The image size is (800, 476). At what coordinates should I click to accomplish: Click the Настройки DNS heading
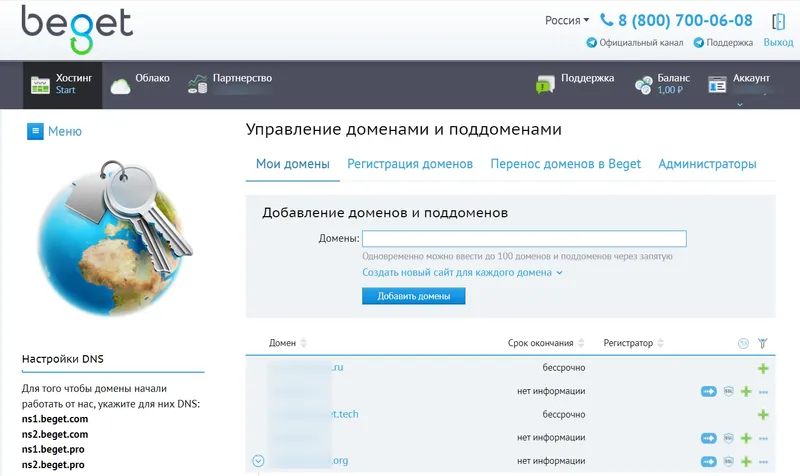(x=63, y=359)
